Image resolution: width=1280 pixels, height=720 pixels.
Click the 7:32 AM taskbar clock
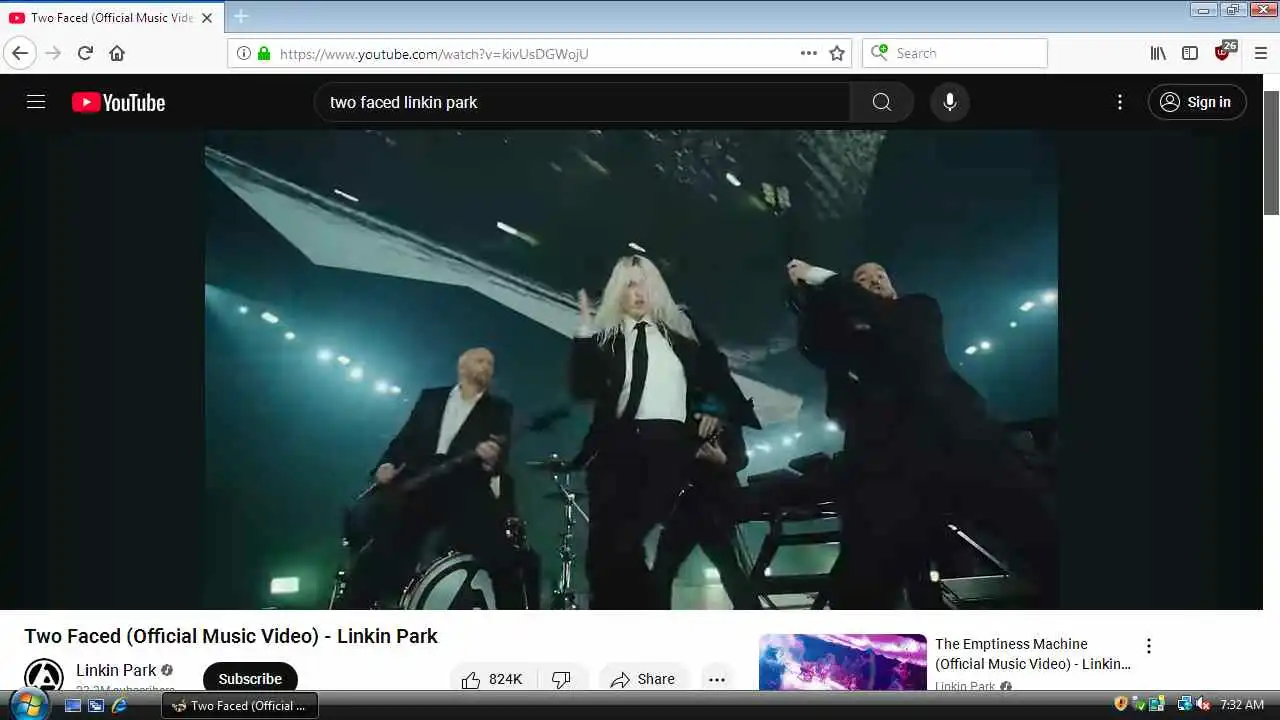pyautogui.click(x=1242, y=705)
